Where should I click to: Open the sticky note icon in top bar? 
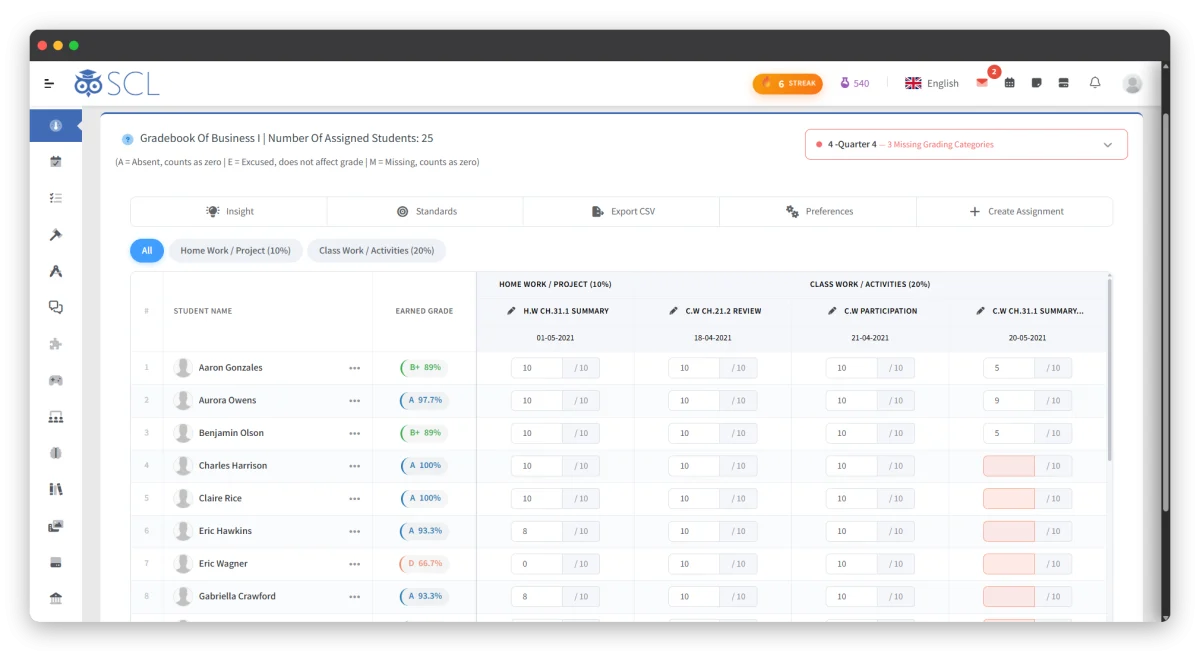1037,83
